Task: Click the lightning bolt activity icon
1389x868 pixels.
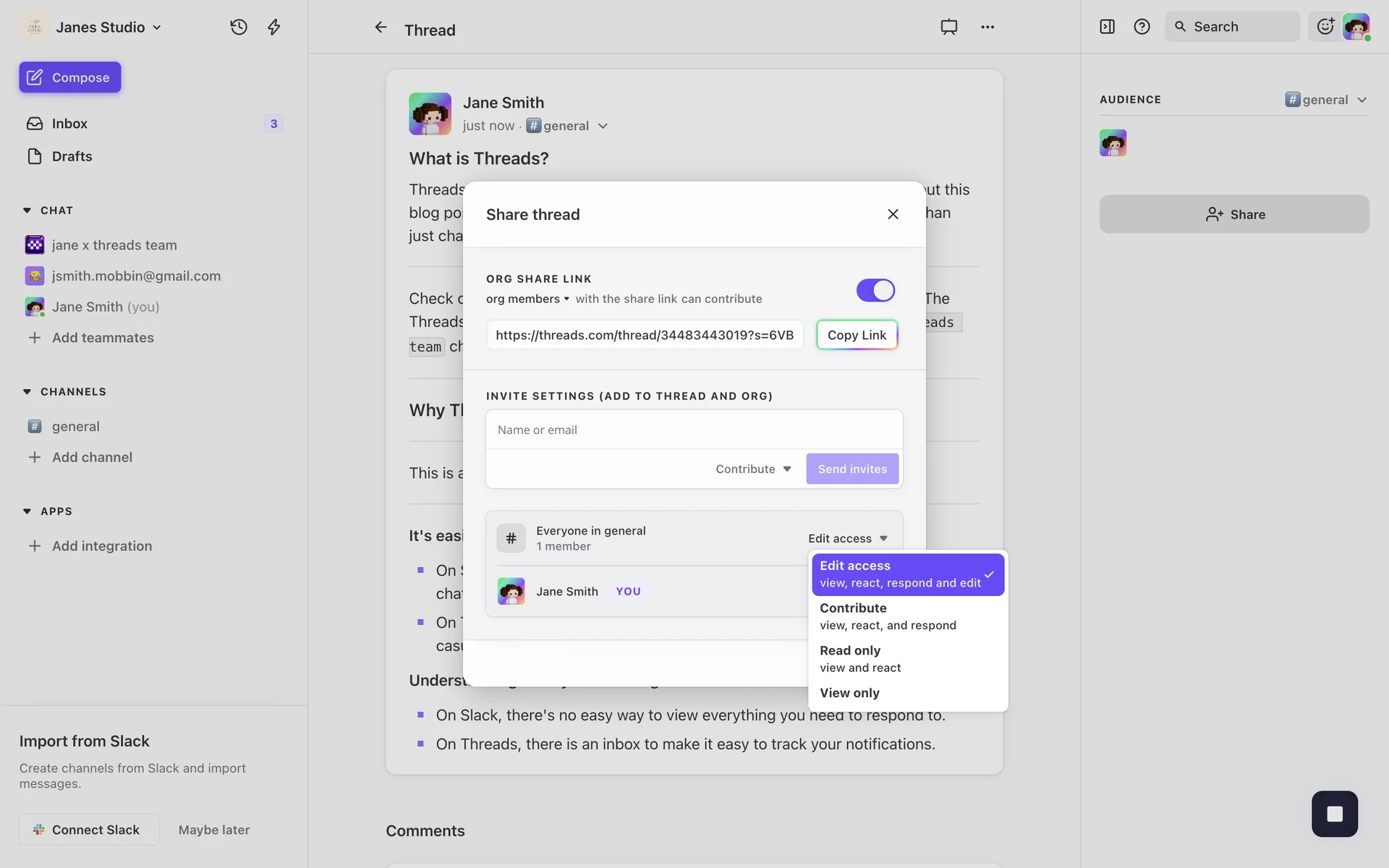Action: [273, 27]
